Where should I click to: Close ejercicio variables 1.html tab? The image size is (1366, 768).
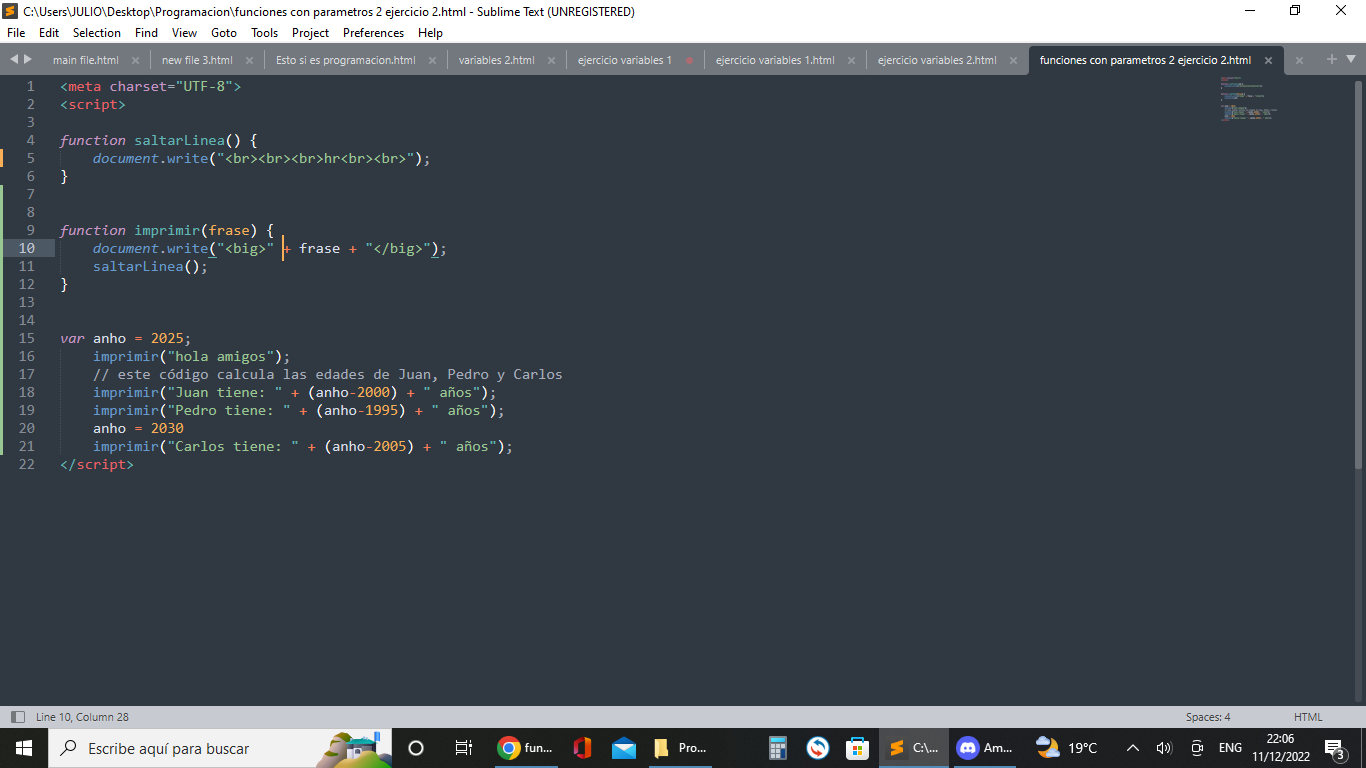852,60
